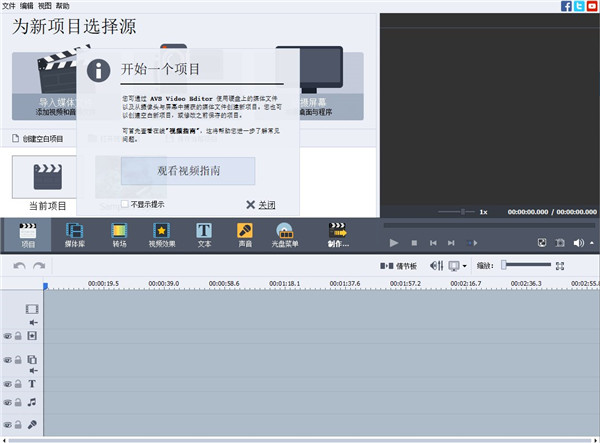Open the 媒体库 media library tab

(x=75, y=234)
